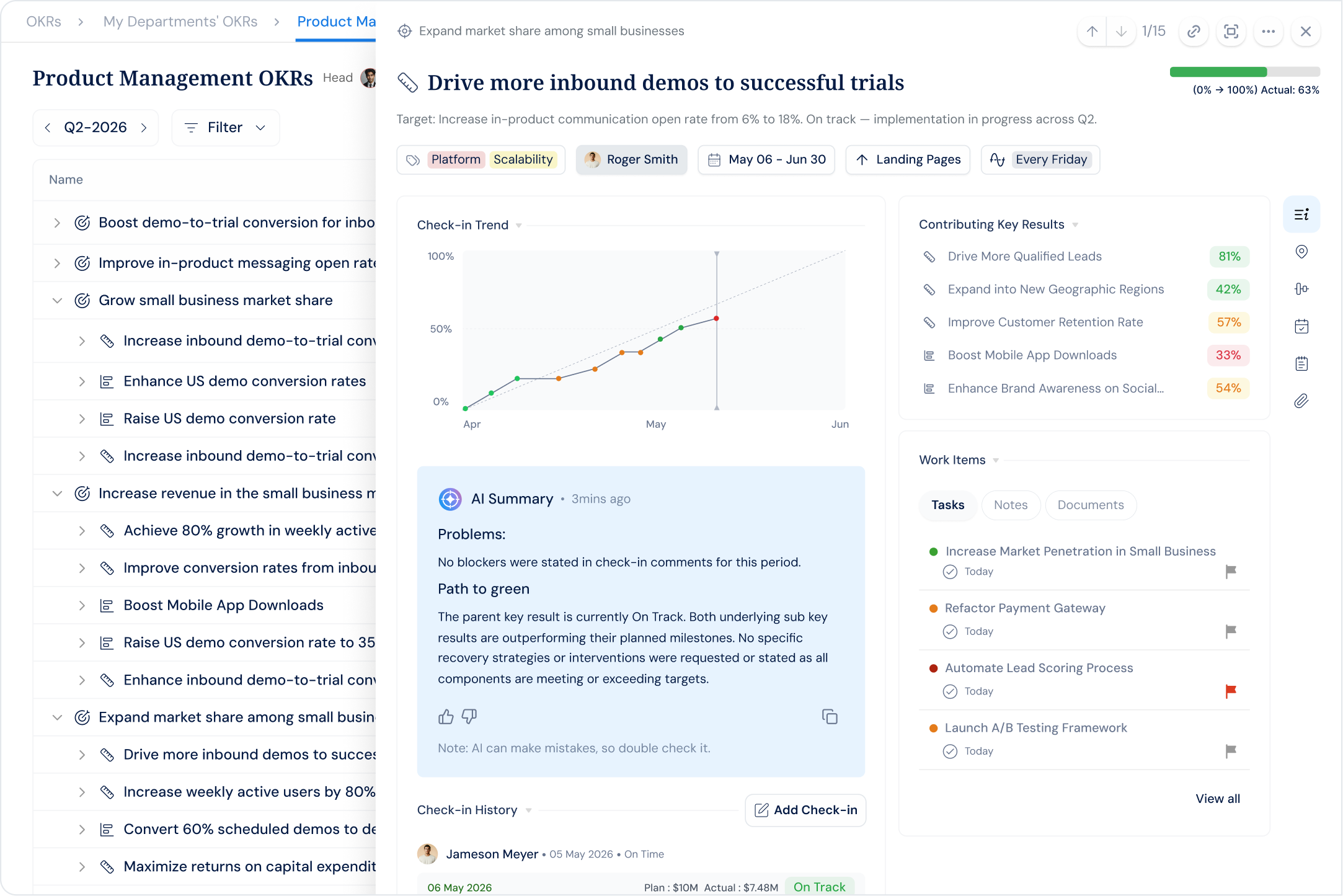Click flag on Refactor Payment Gateway task
Viewport: 1343px width, 896px height.
tap(1231, 631)
